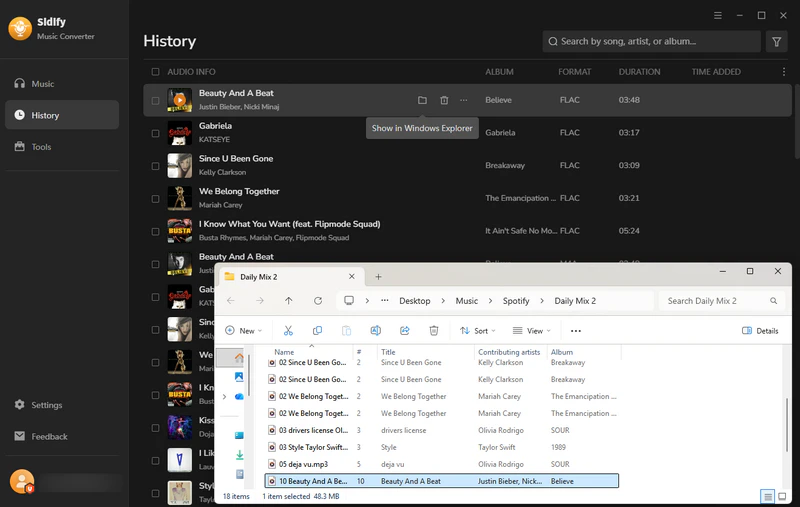Check the box for Since U Been Gone
800x507 pixels.
155,166
